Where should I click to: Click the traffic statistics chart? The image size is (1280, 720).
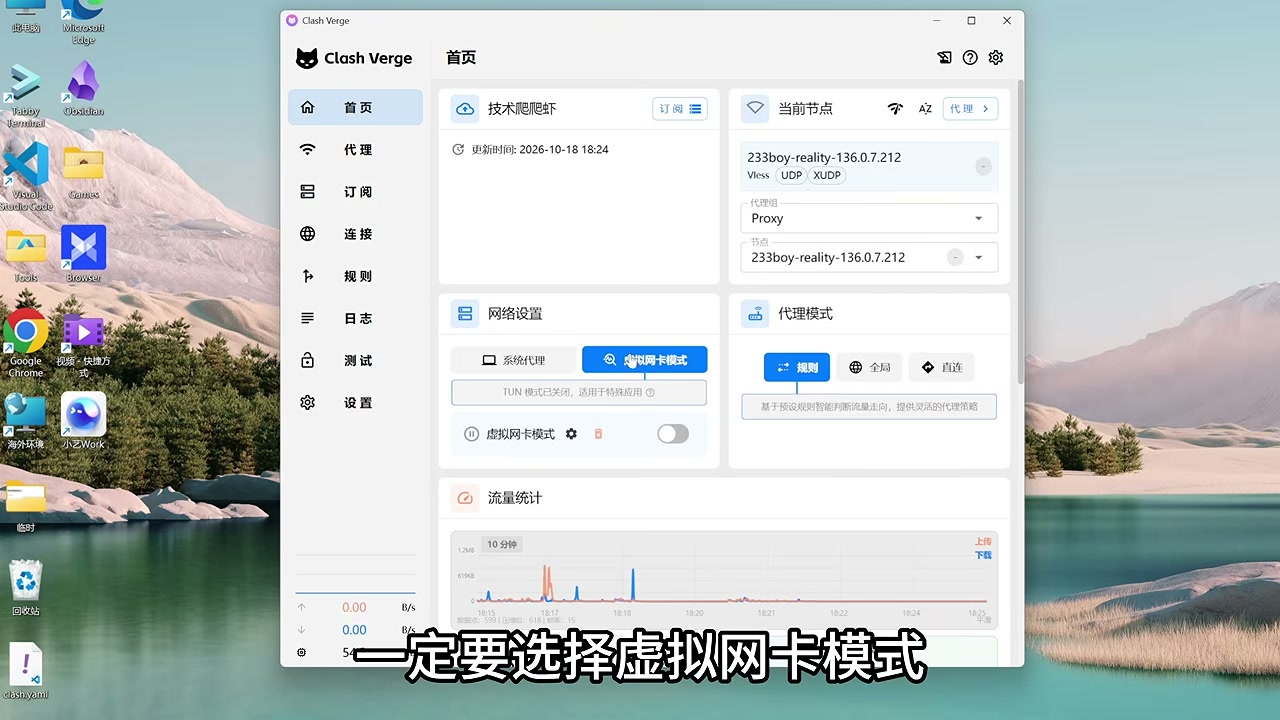click(x=724, y=580)
